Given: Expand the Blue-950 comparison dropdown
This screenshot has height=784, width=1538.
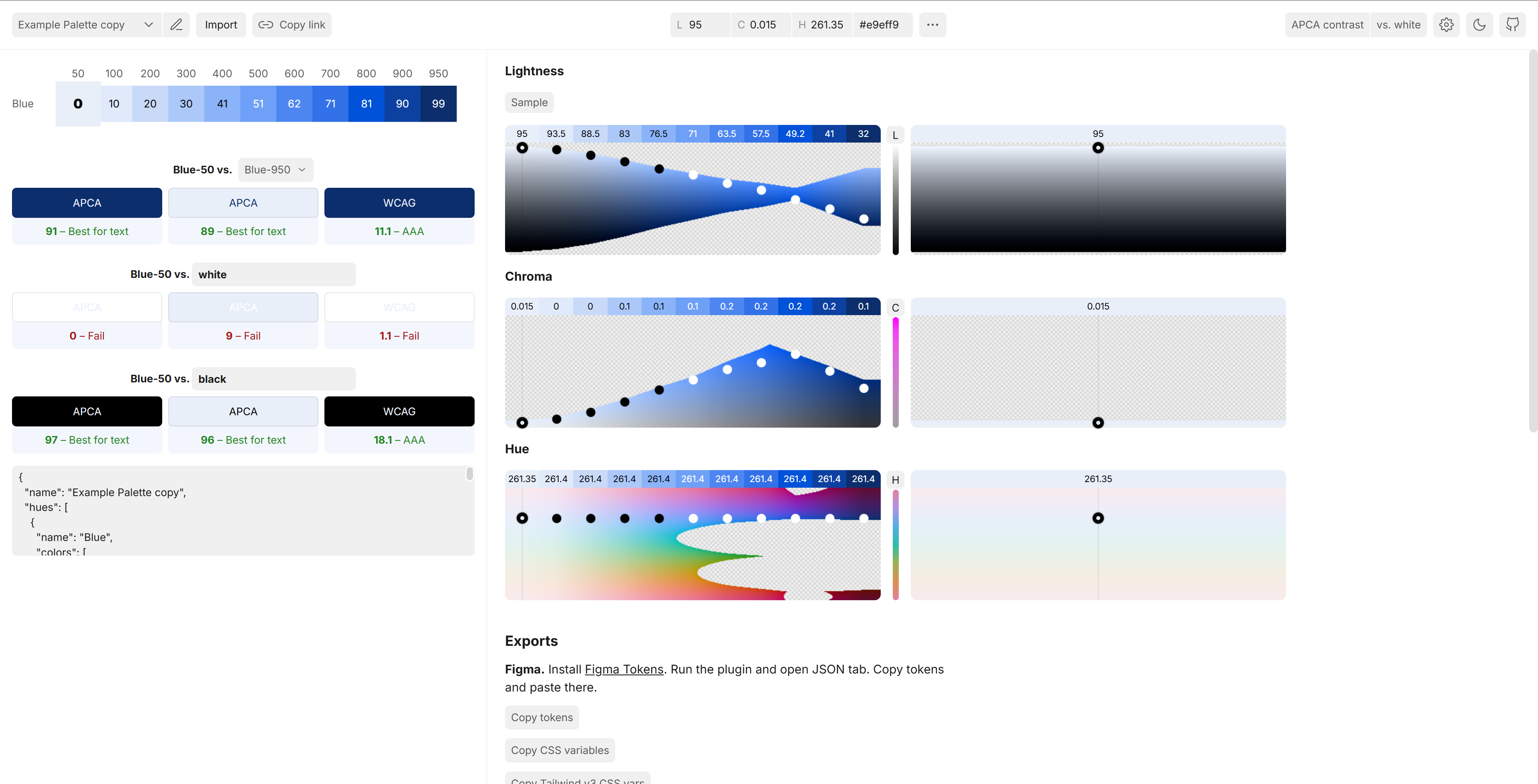Looking at the screenshot, I should pos(275,170).
